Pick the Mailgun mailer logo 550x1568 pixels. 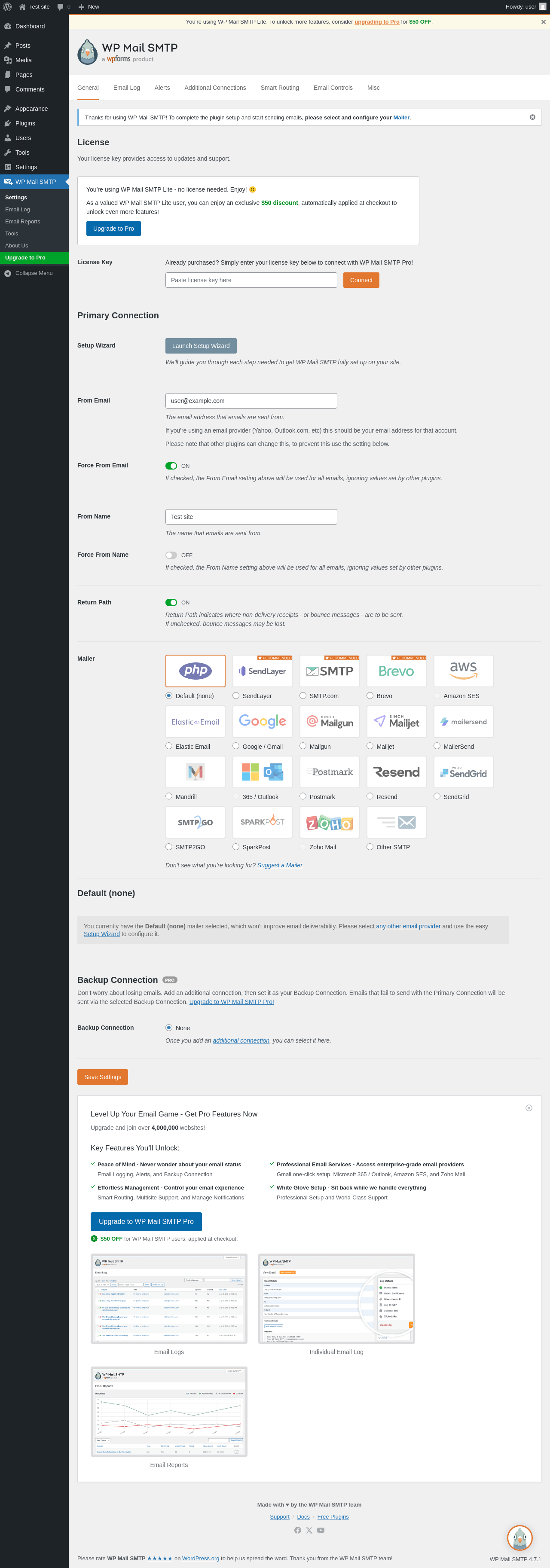[329, 721]
